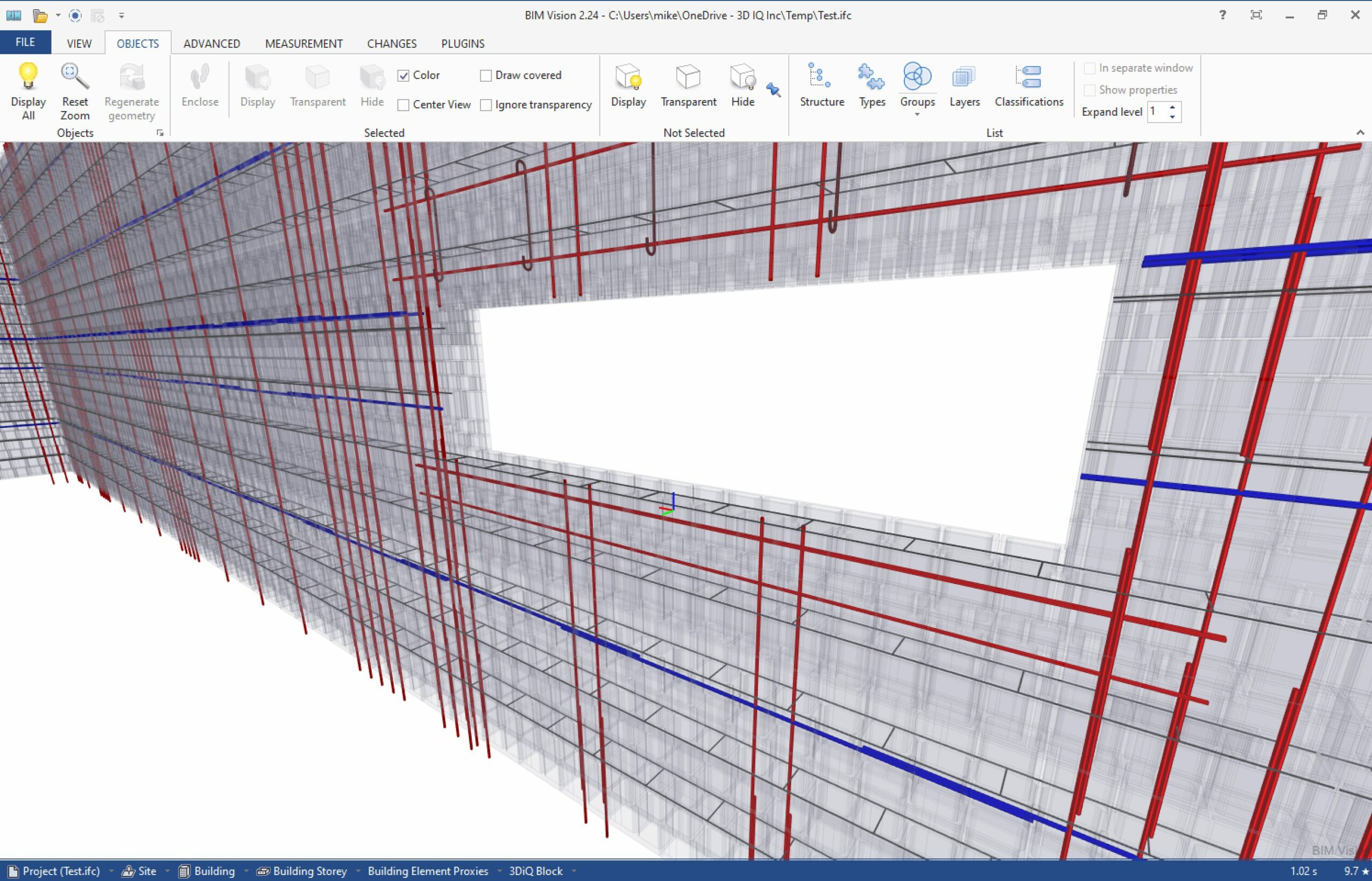Image resolution: width=1372 pixels, height=881 pixels.
Task: Collapse the ribbon with the chevron
Action: pos(1360,133)
